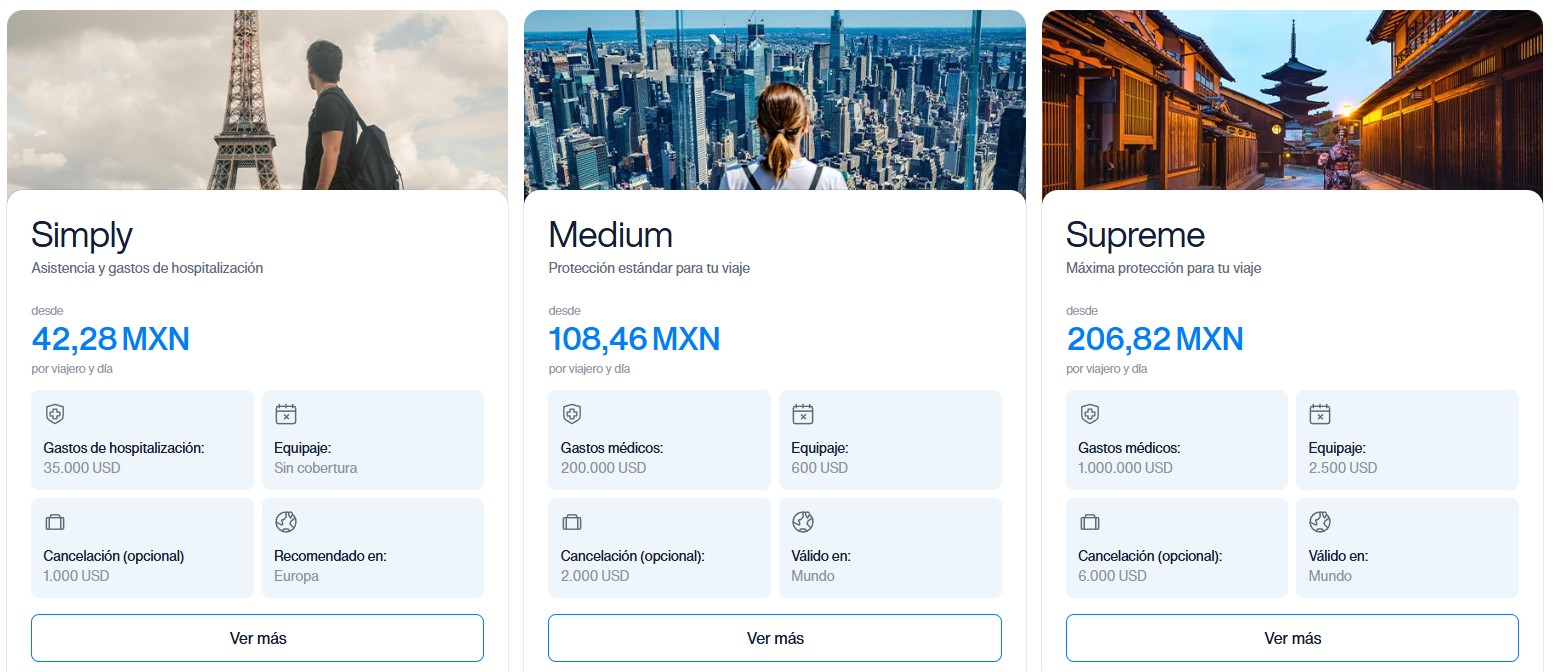The width and height of the screenshot is (1554, 672).
Task: Click the Japanese pagoda street image
Action: point(1292,100)
